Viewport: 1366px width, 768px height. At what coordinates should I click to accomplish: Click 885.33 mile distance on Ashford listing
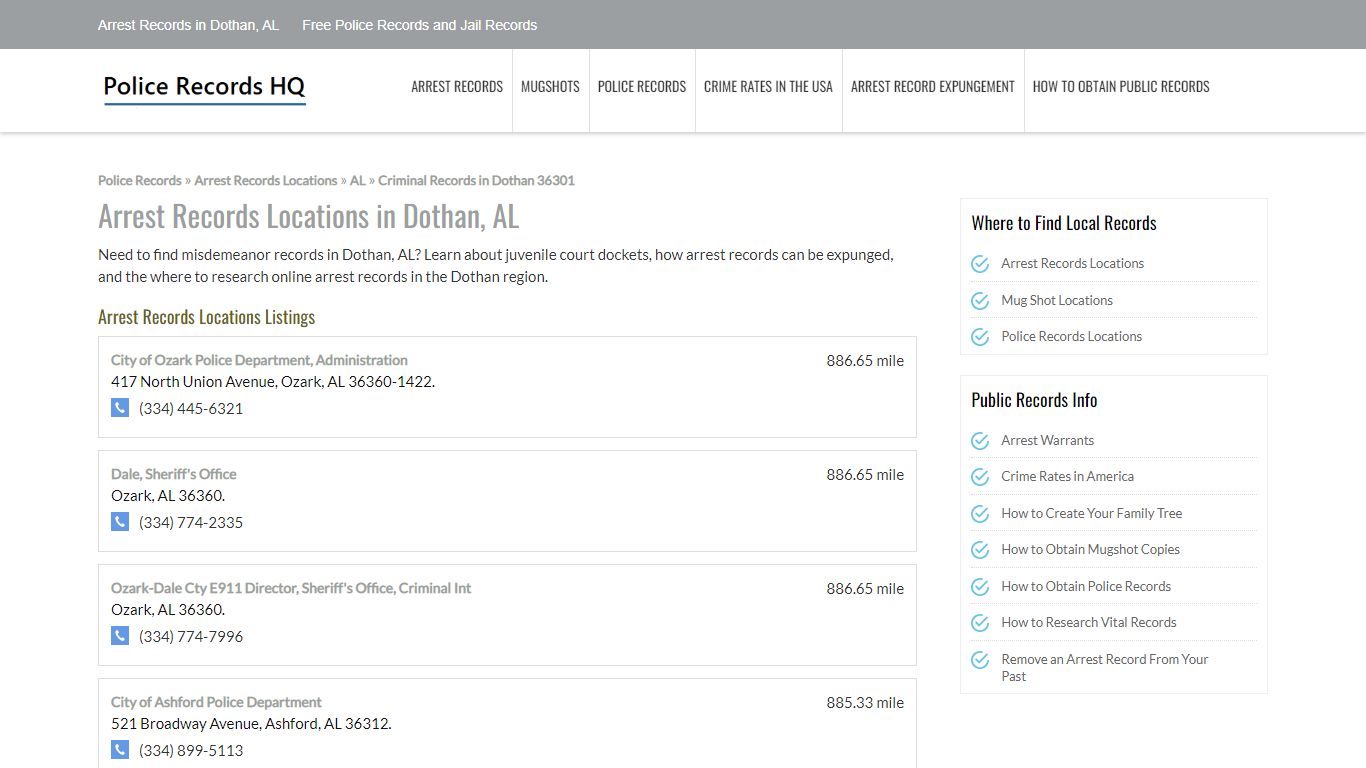(x=865, y=703)
